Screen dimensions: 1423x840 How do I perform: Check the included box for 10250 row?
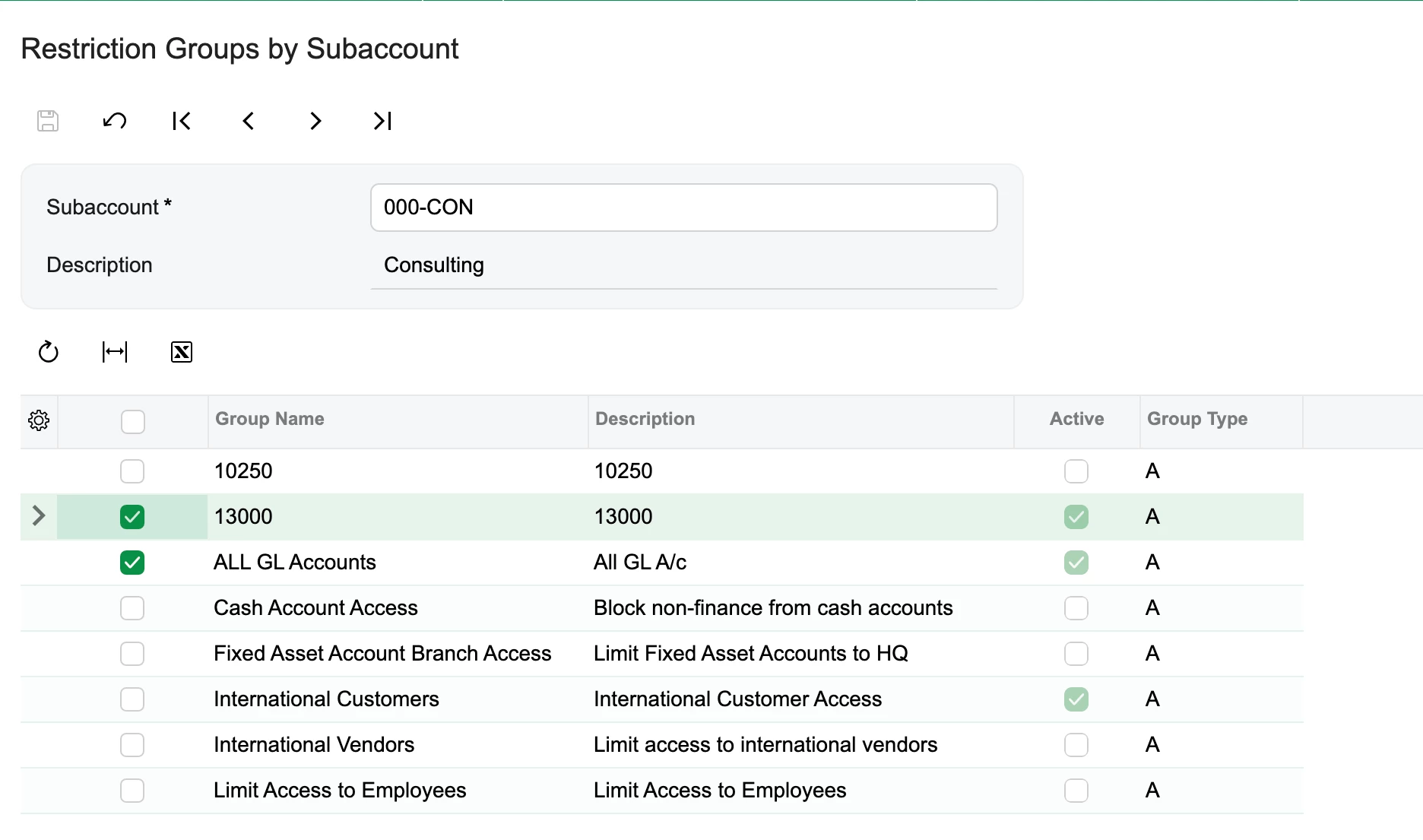point(132,471)
